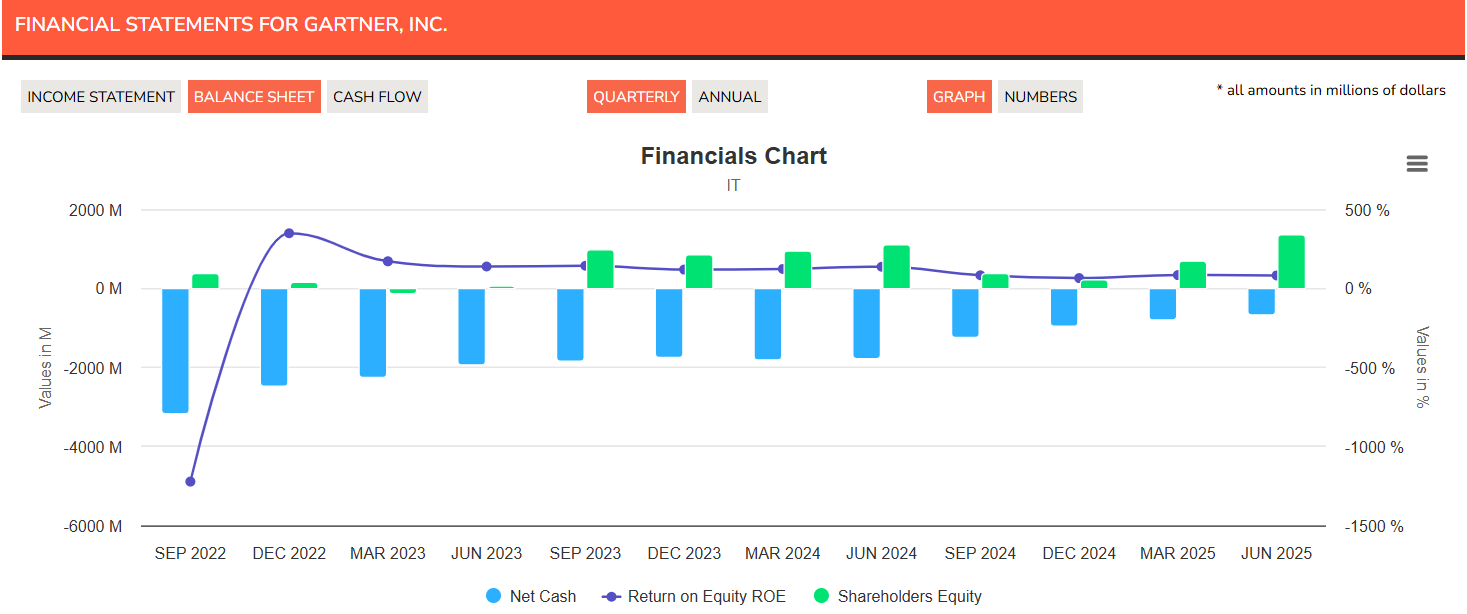Select the Balance Sheet tab
Screen dimensions: 1467x614
tap(254, 97)
